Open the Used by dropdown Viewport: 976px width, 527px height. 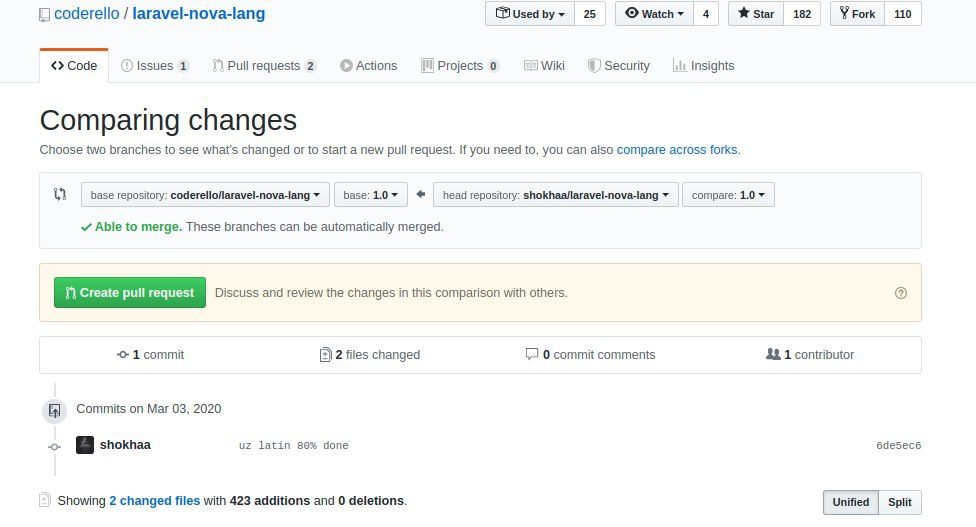click(530, 14)
